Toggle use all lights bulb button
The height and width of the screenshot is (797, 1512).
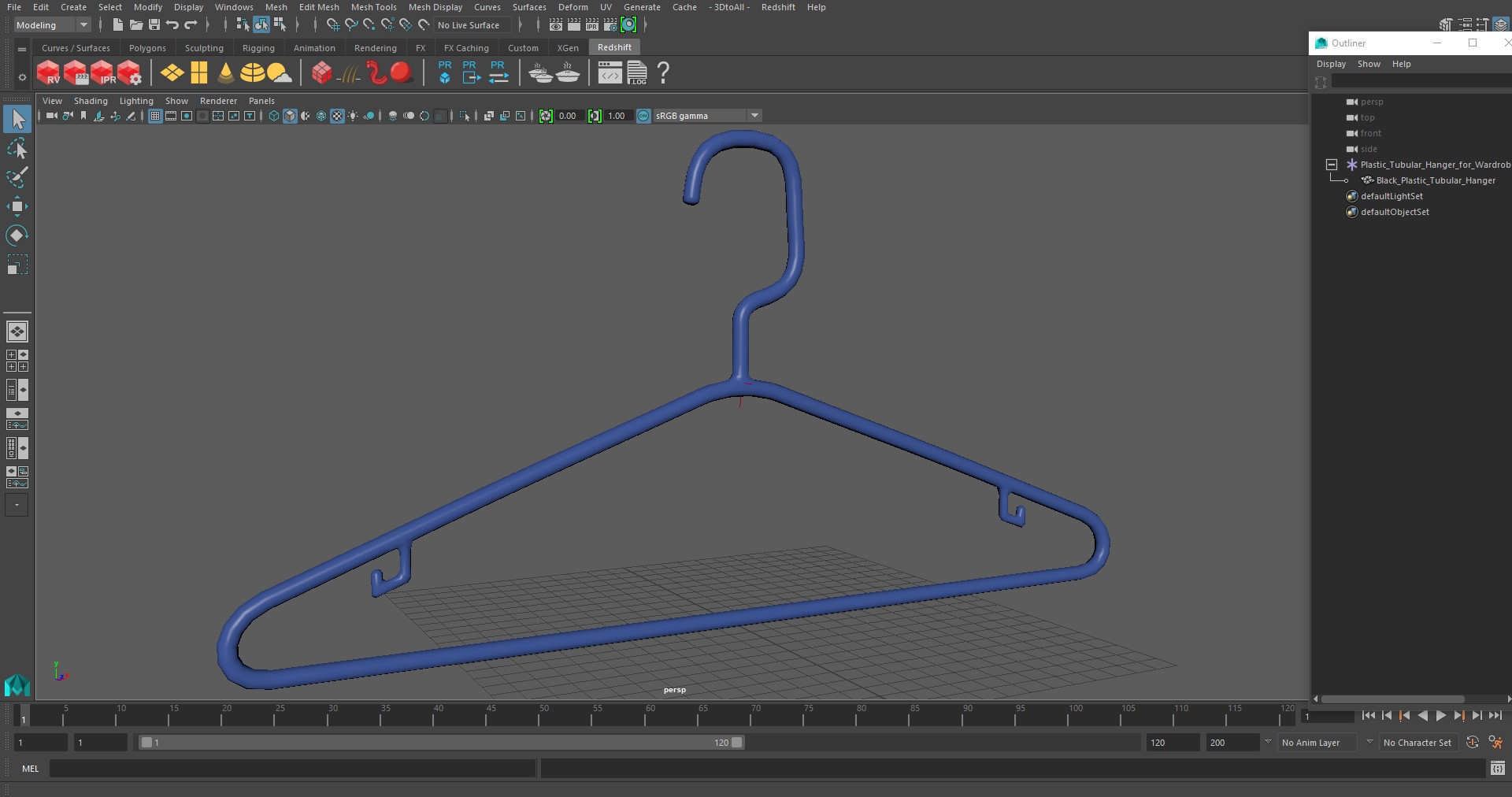click(353, 116)
